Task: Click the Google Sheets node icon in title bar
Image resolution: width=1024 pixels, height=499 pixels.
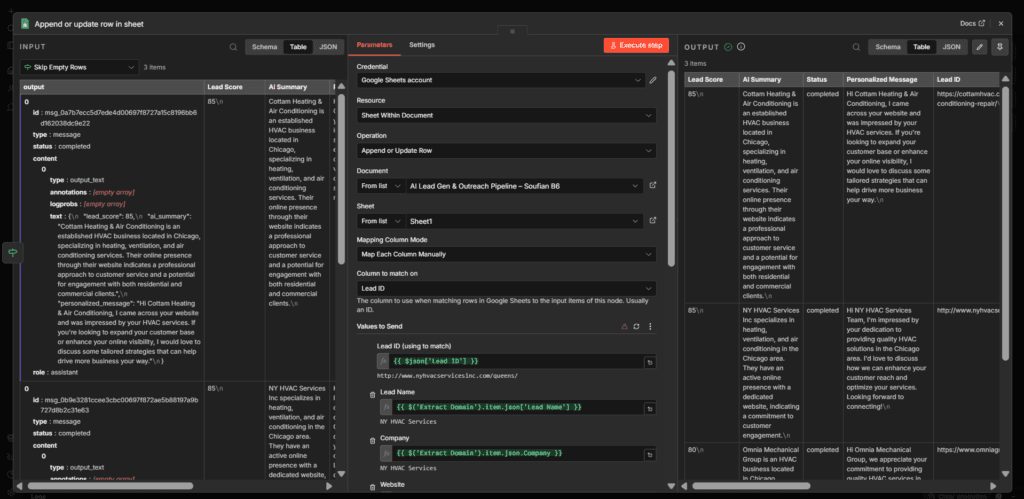Action: point(25,24)
